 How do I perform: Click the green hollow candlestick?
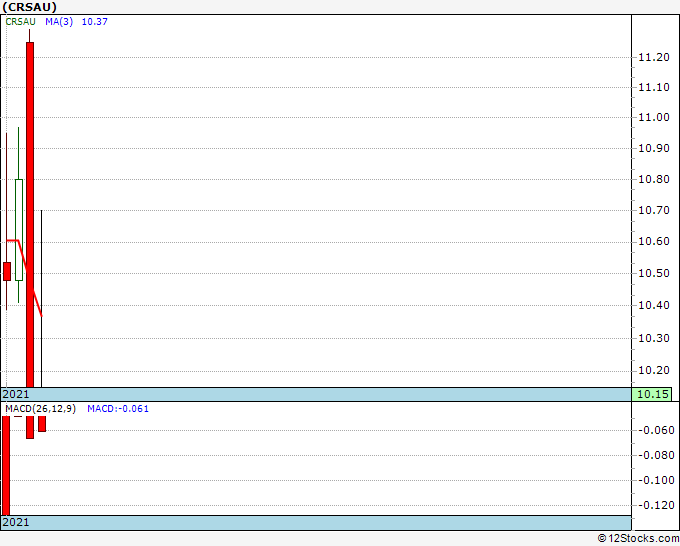pyautogui.click(x=19, y=230)
